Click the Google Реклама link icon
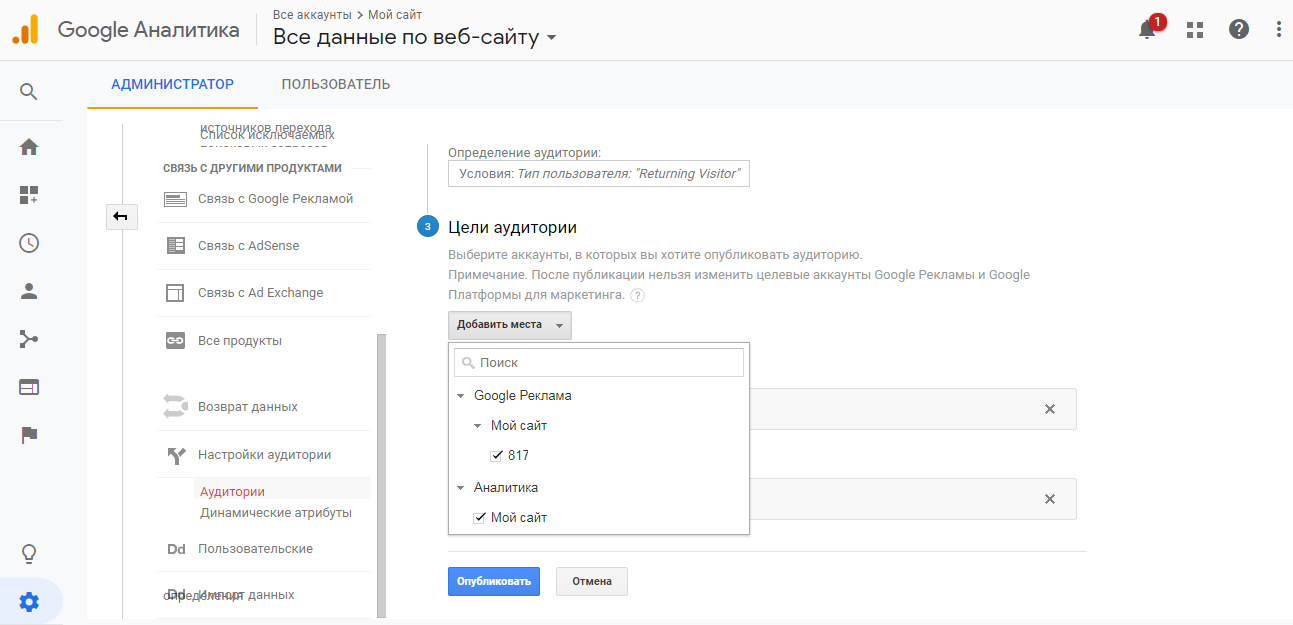 click(x=176, y=199)
